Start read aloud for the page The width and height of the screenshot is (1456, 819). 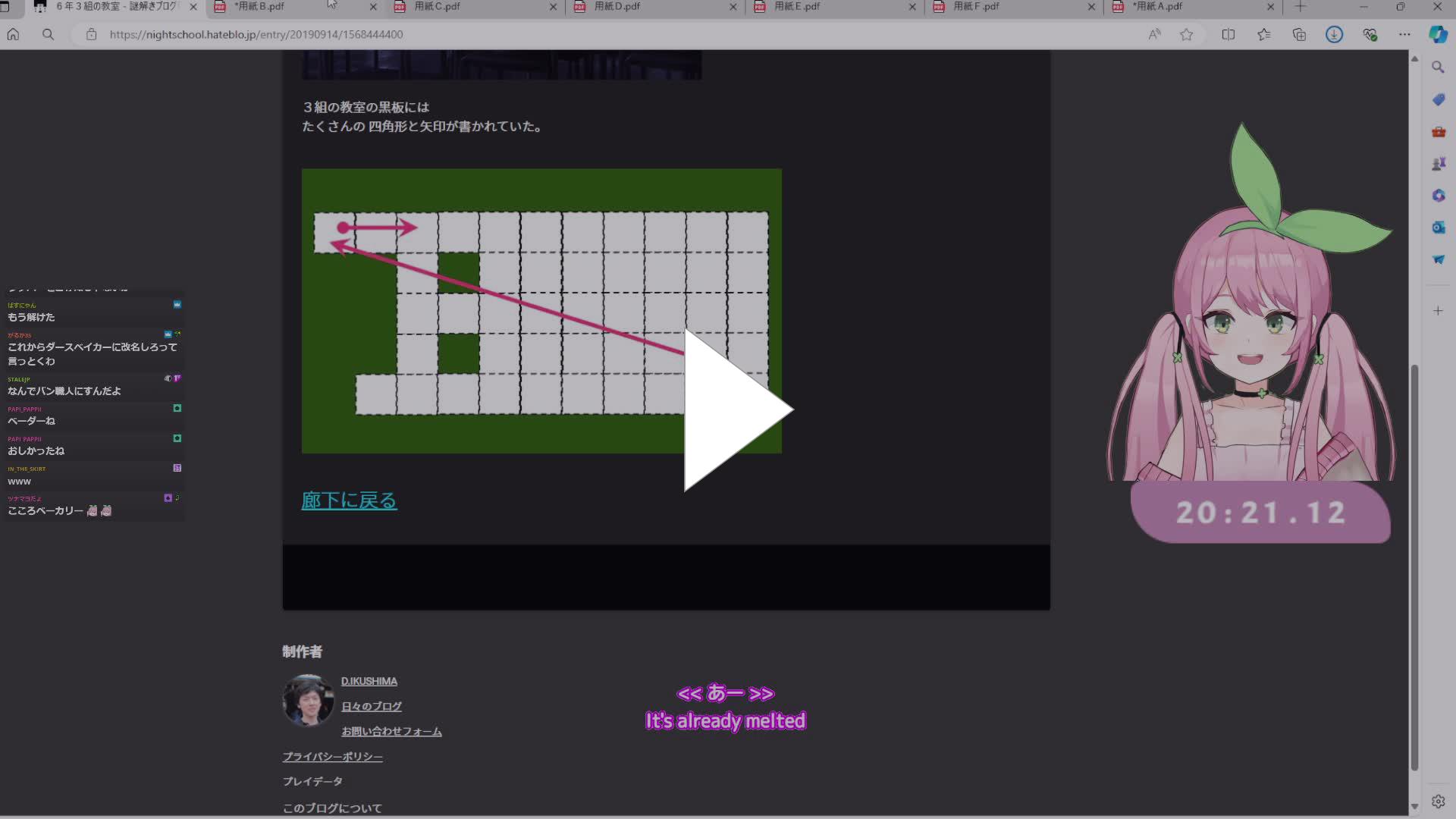click(1154, 34)
